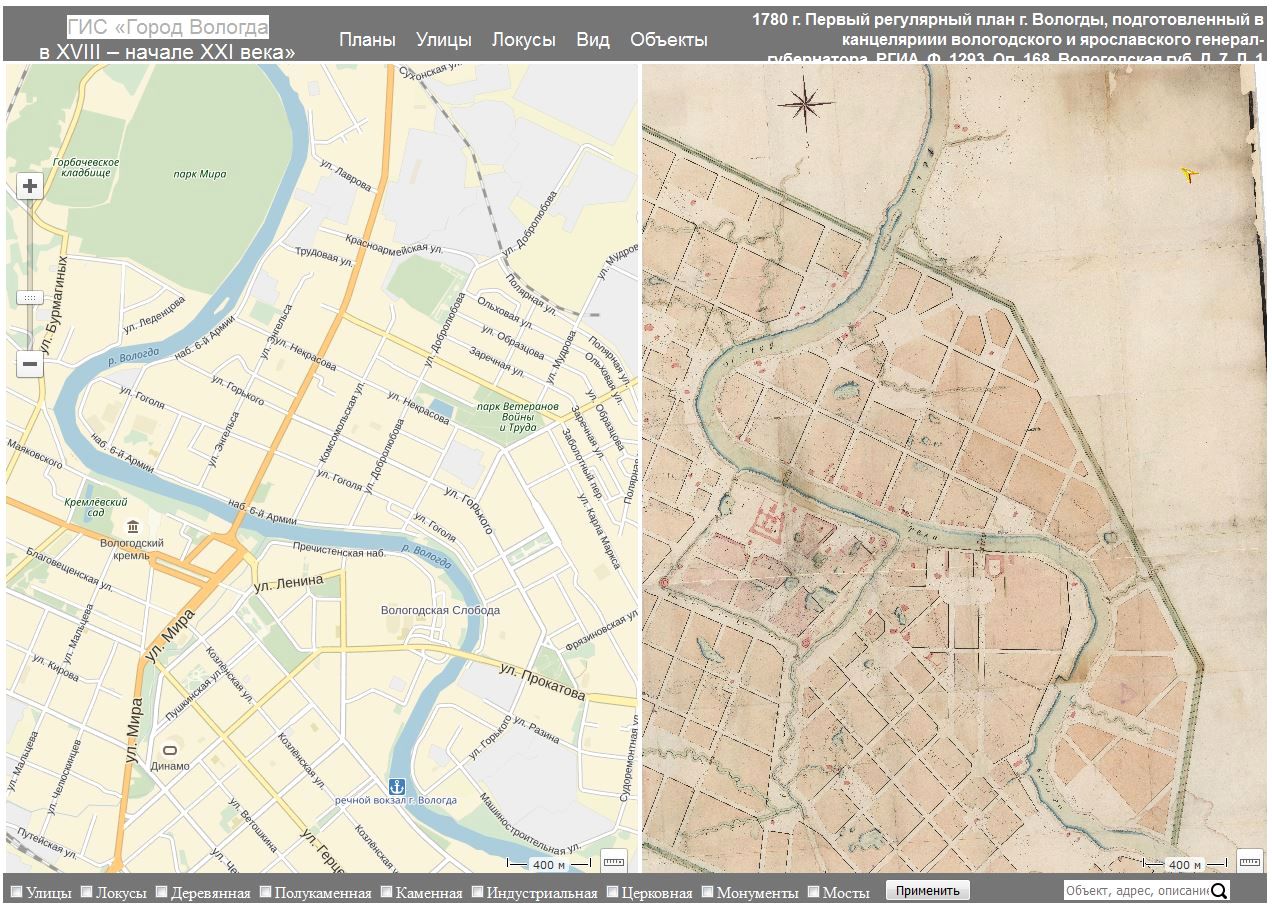1272x905 pixels.
Task: Expand the Планы dropdown menu
Action: (x=367, y=40)
